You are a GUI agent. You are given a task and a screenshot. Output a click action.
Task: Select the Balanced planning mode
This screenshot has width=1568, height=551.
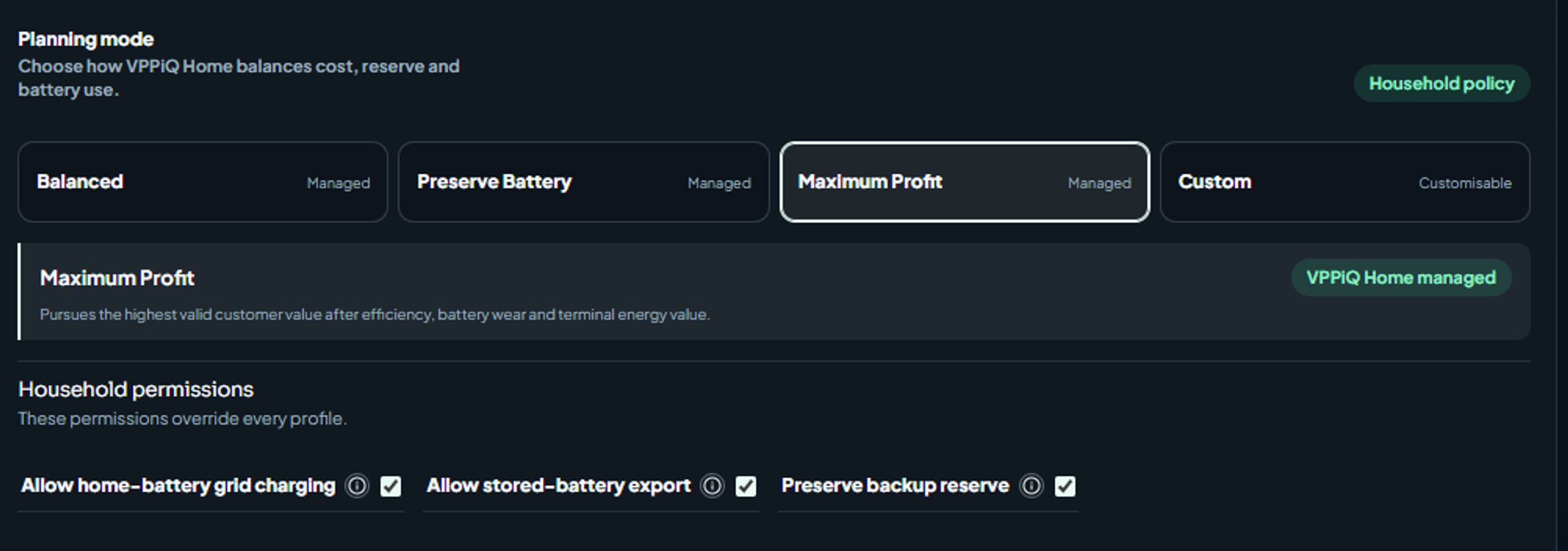point(203,182)
